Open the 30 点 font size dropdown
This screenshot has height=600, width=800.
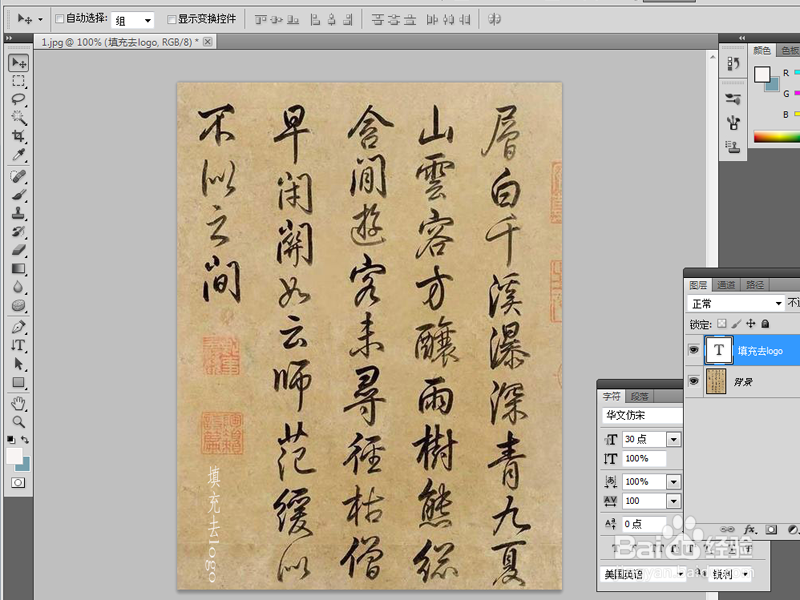pyautogui.click(x=673, y=439)
